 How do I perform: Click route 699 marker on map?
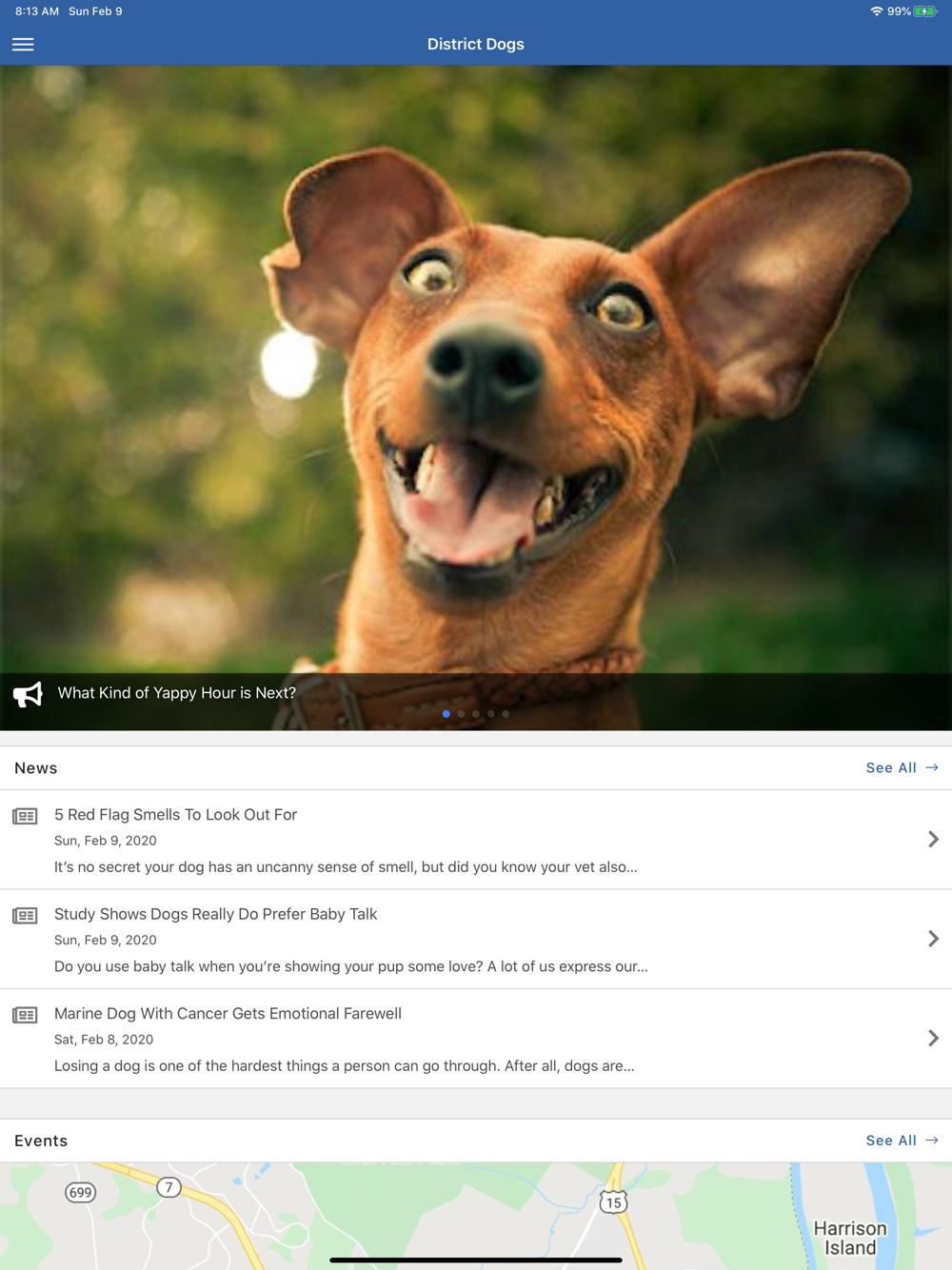pyautogui.click(x=81, y=1192)
